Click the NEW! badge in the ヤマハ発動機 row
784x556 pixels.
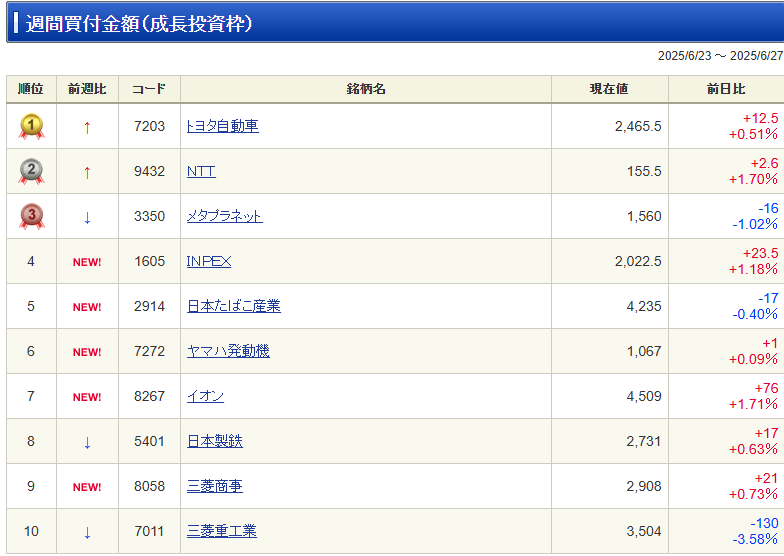point(87,352)
